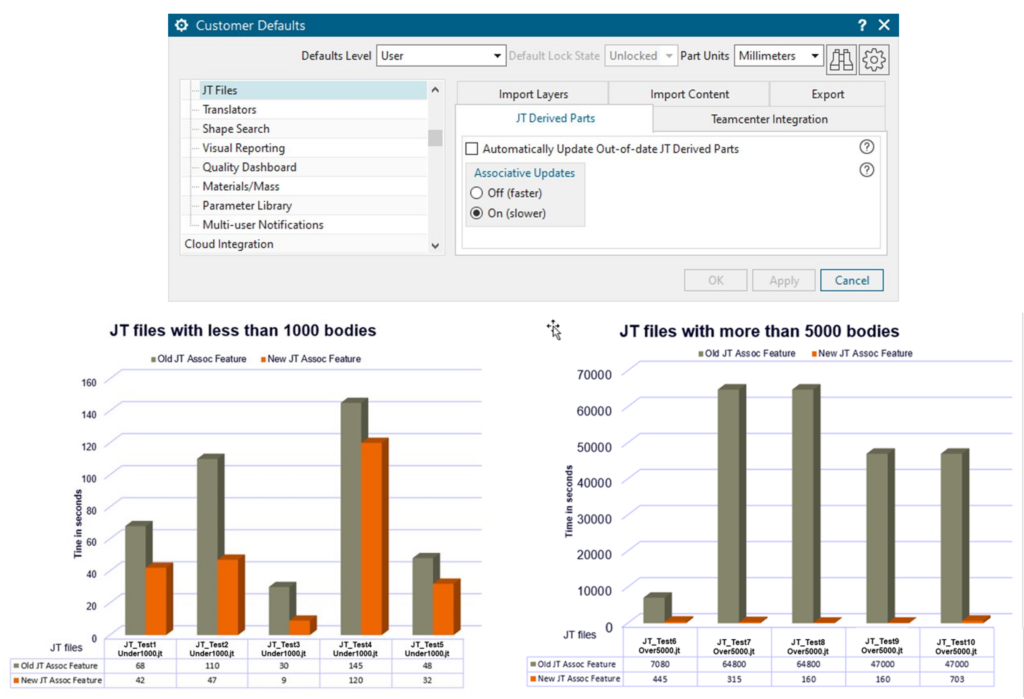Click the question mark help in title bar
This screenshot has height=699, width=1024.
[862, 25]
